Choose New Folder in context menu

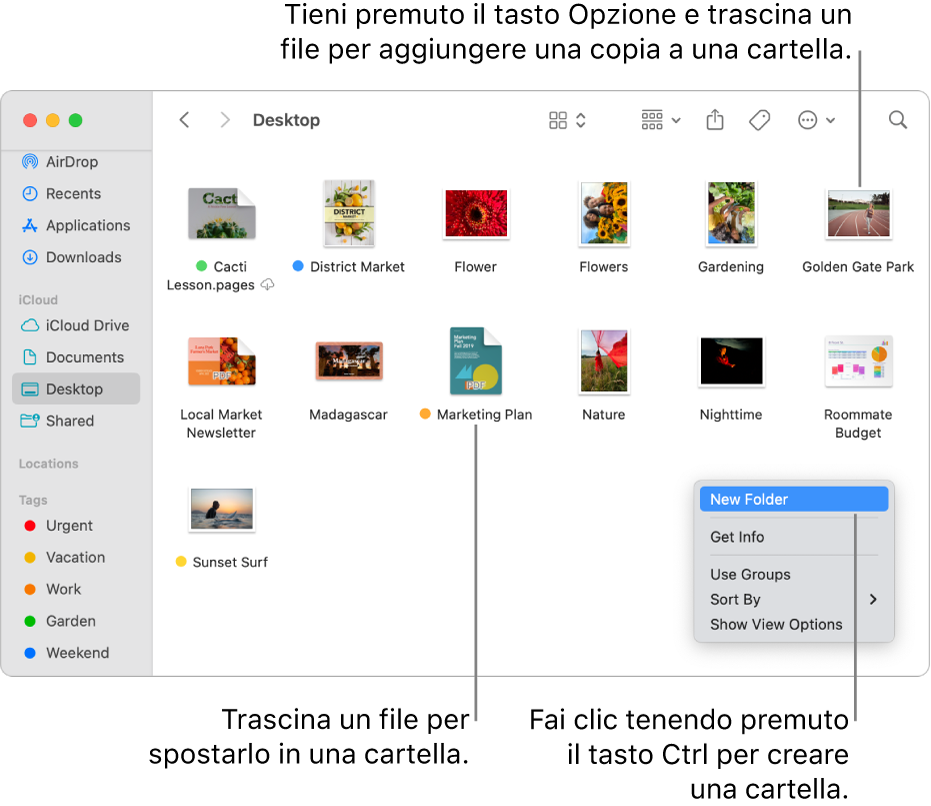coord(794,500)
